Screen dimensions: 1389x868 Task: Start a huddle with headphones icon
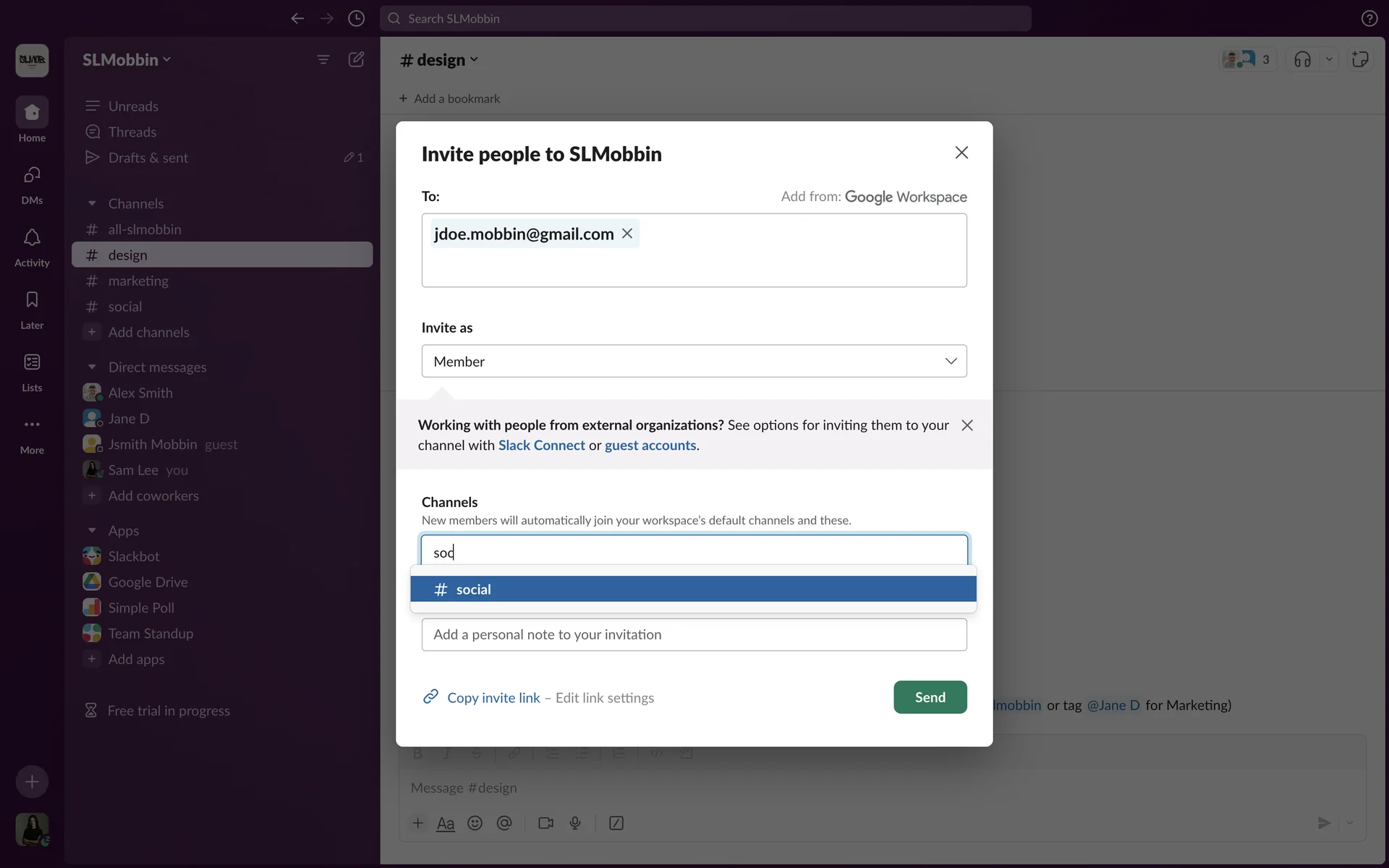click(1302, 59)
